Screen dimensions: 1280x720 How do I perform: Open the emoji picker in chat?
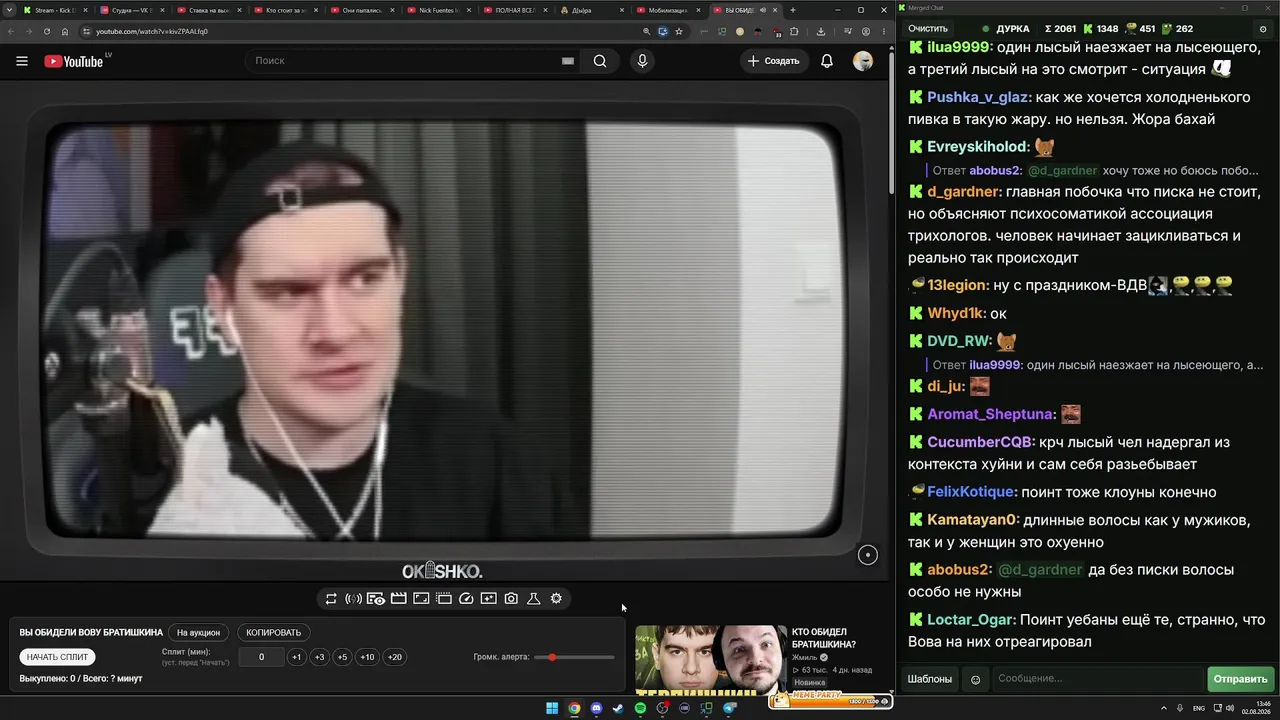(x=976, y=680)
